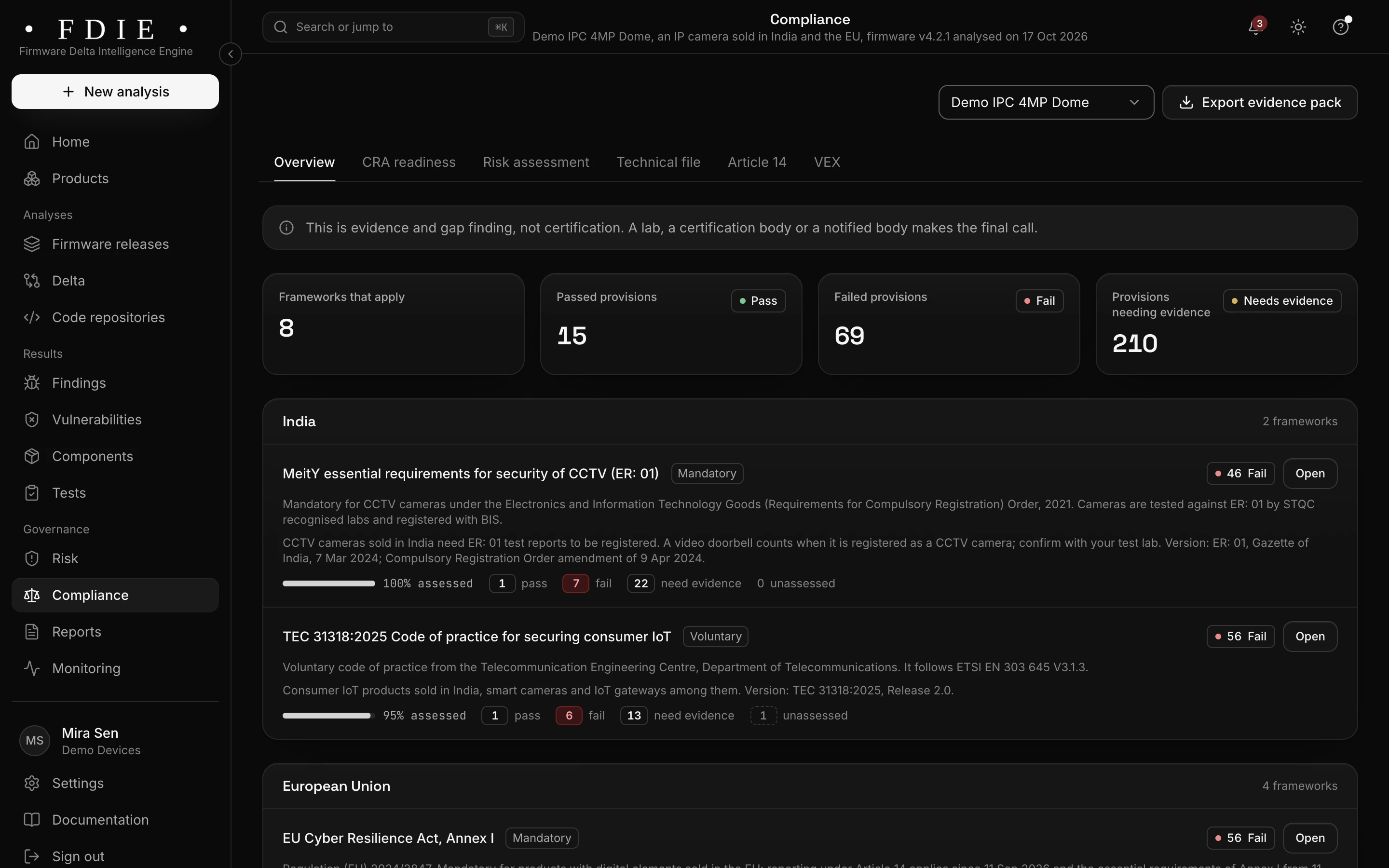Screen dimensions: 1389x868
Task: Click the Failed provisions 69 card
Action: click(949, 325)
